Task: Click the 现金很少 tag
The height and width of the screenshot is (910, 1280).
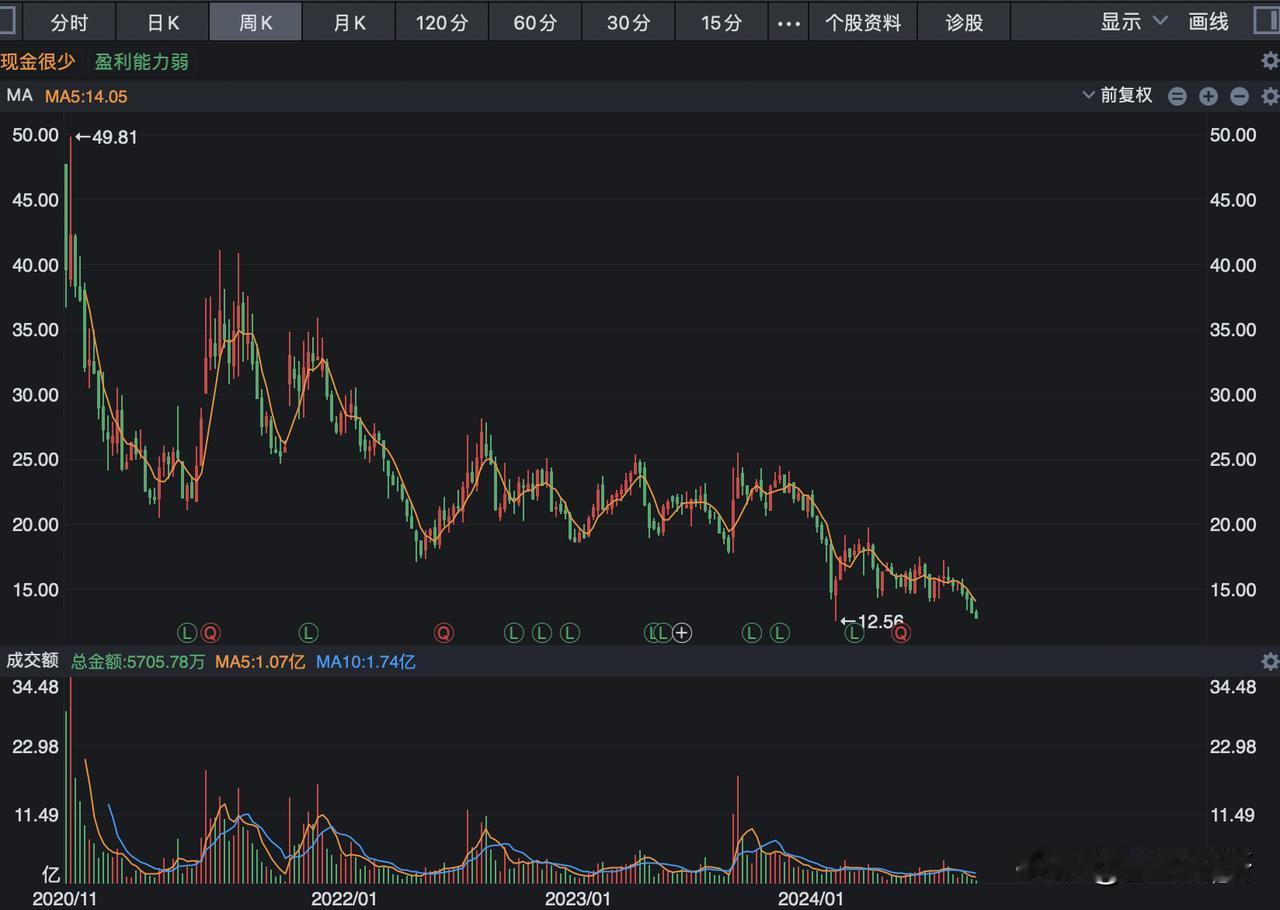Action: click(38, 62)
